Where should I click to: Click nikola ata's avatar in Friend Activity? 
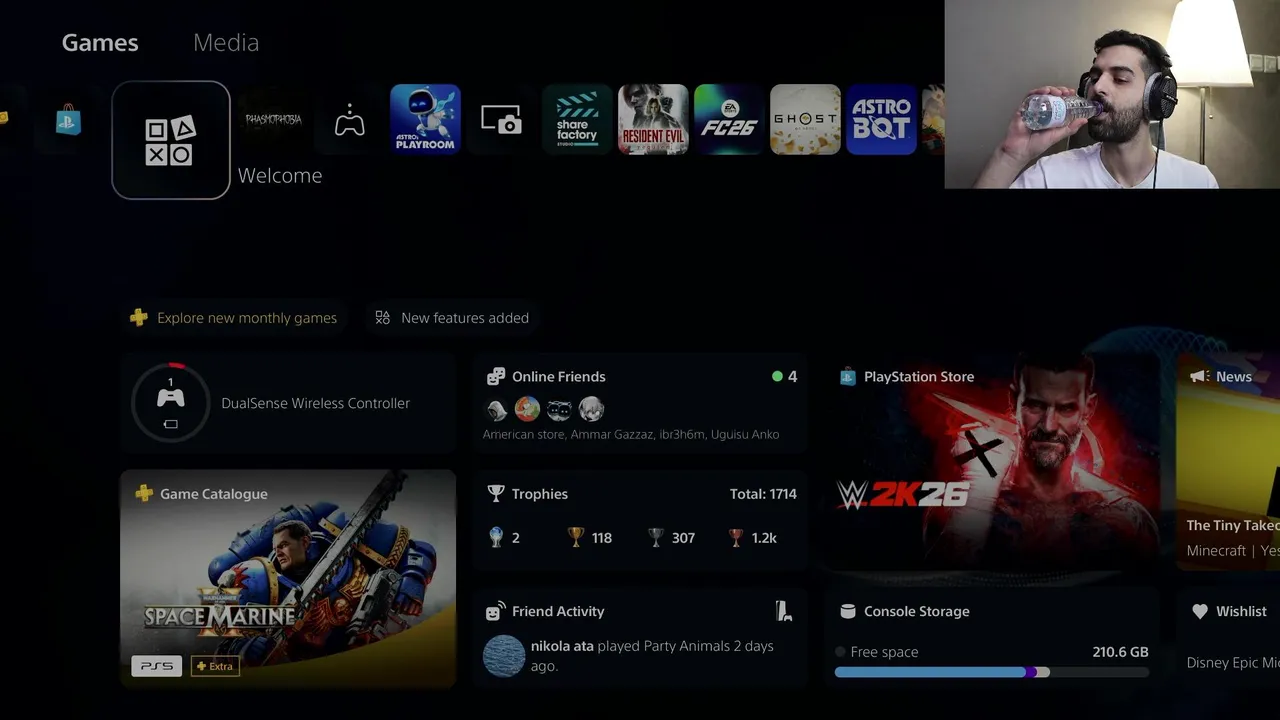pyautogui.click(x=504, y=656)
